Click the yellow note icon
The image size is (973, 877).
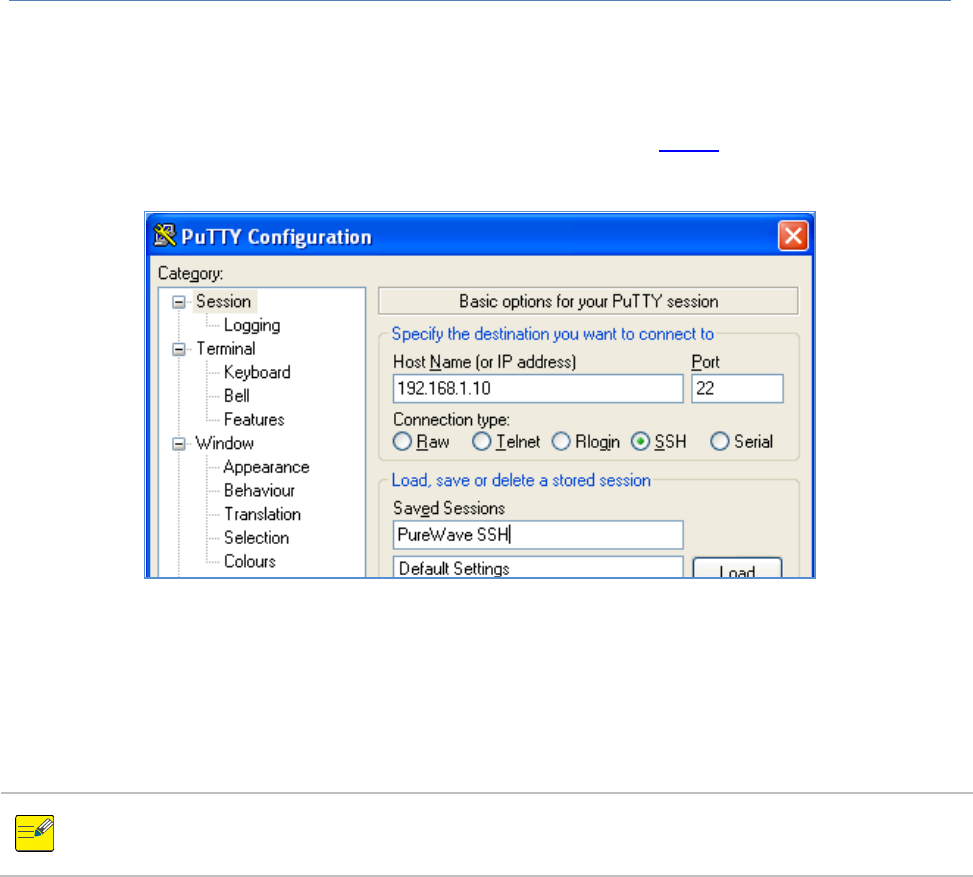coord(34,833)
